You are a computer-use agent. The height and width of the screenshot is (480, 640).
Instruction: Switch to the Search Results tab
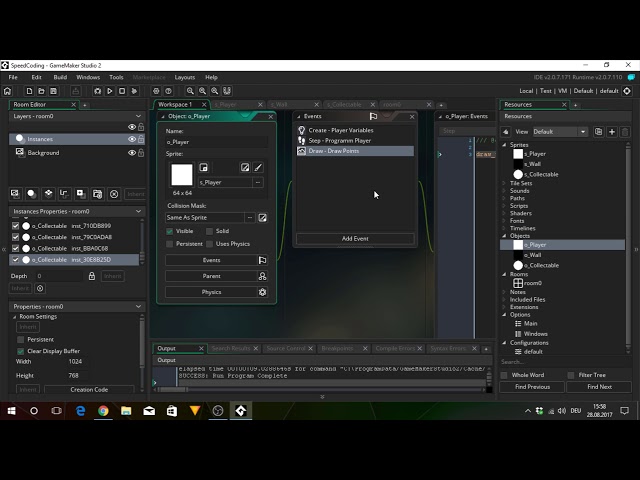point(231,349)
